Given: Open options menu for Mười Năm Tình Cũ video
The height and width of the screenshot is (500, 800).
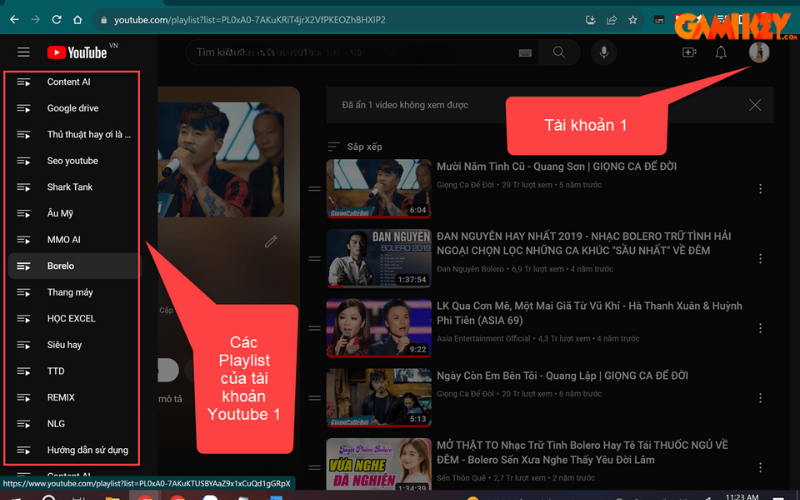Looking at the screenshot, I should pos(760,189).
